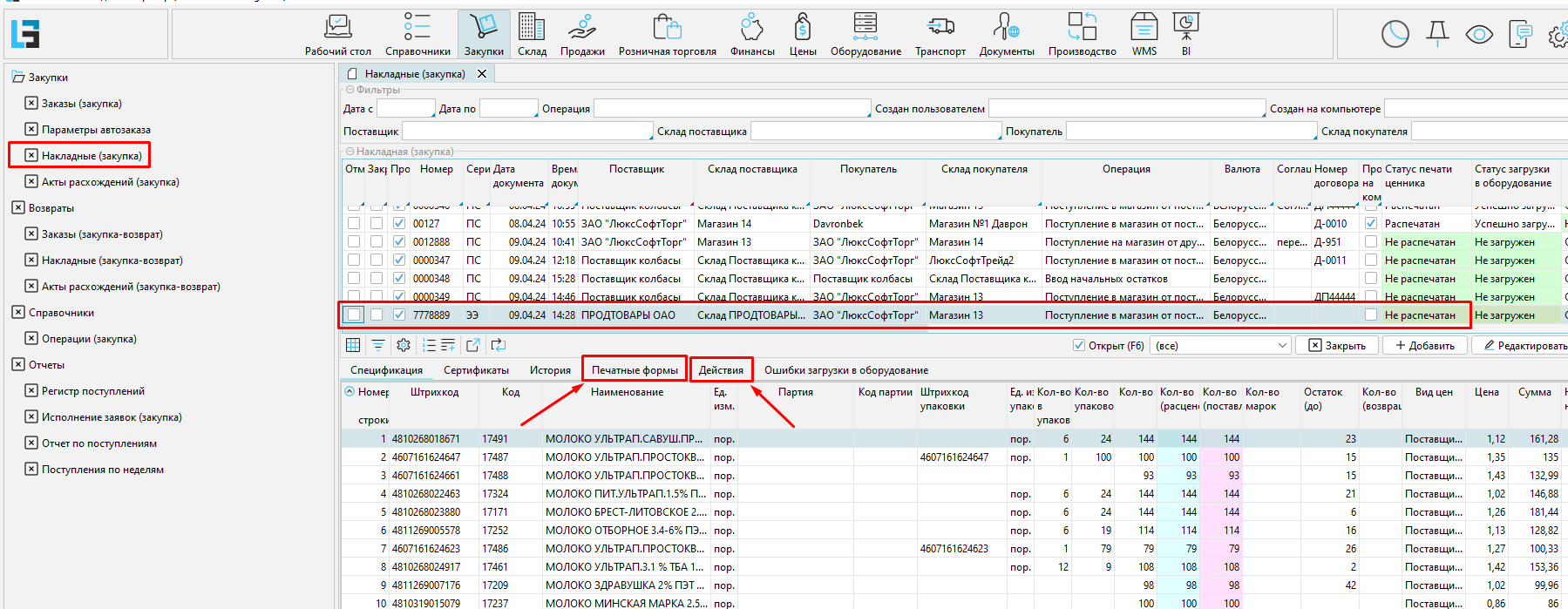Screen dimensions: 1568x609
Task: Click the filter icon below the invoice table
Action: [377, 345]
